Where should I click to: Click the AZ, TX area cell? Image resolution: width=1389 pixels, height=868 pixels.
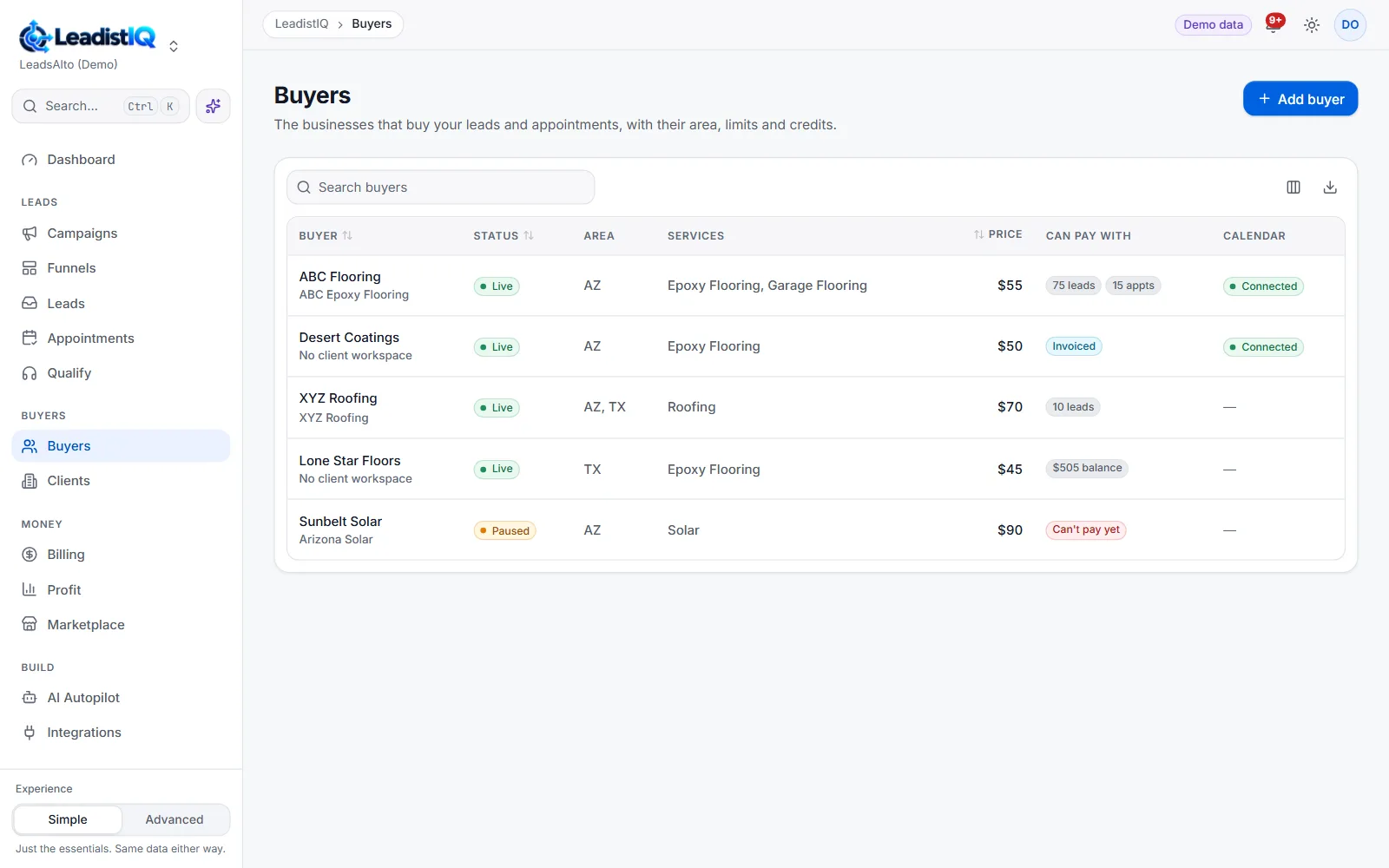[x=604, y=407]
